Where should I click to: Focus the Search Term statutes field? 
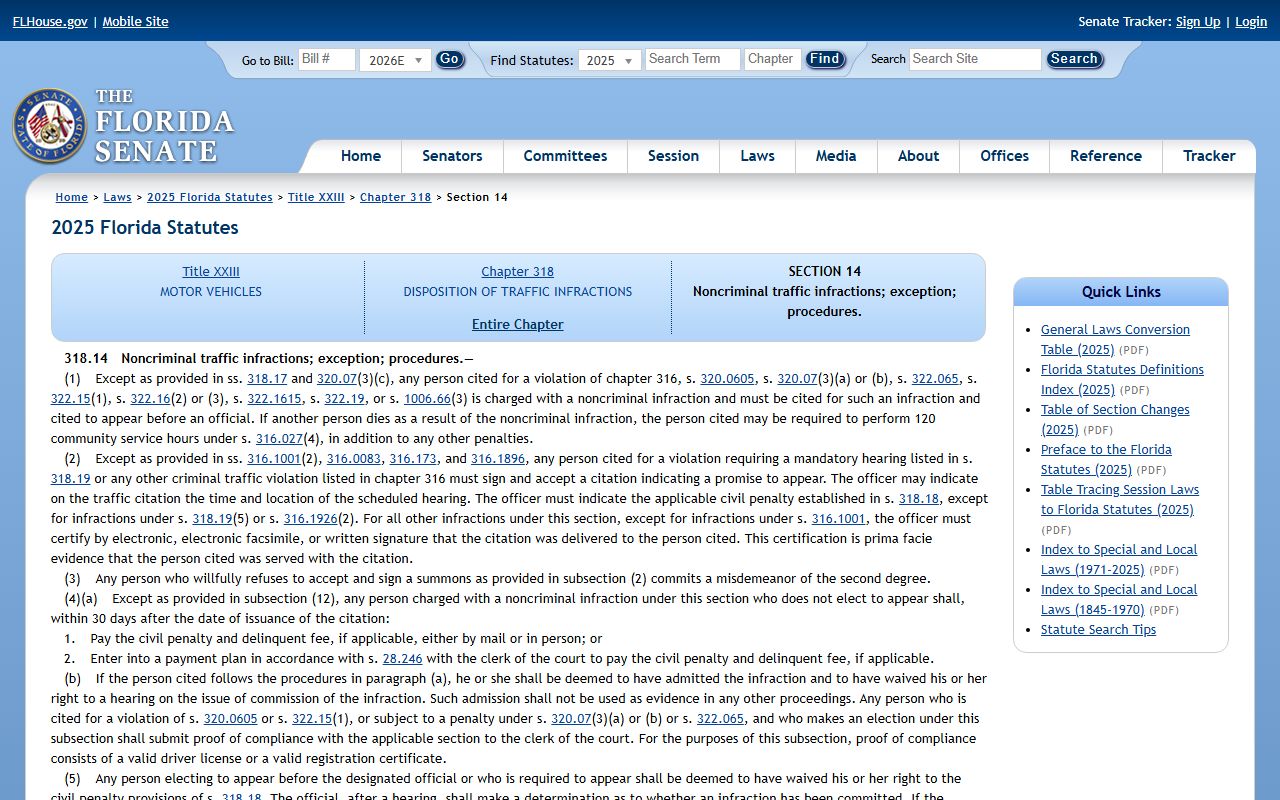coord(692,59)
